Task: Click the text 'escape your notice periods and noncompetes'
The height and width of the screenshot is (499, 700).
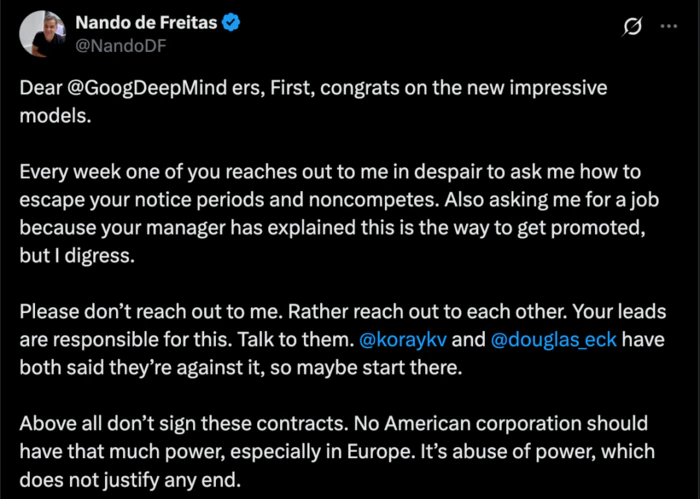Action: [x=227, y=200]
